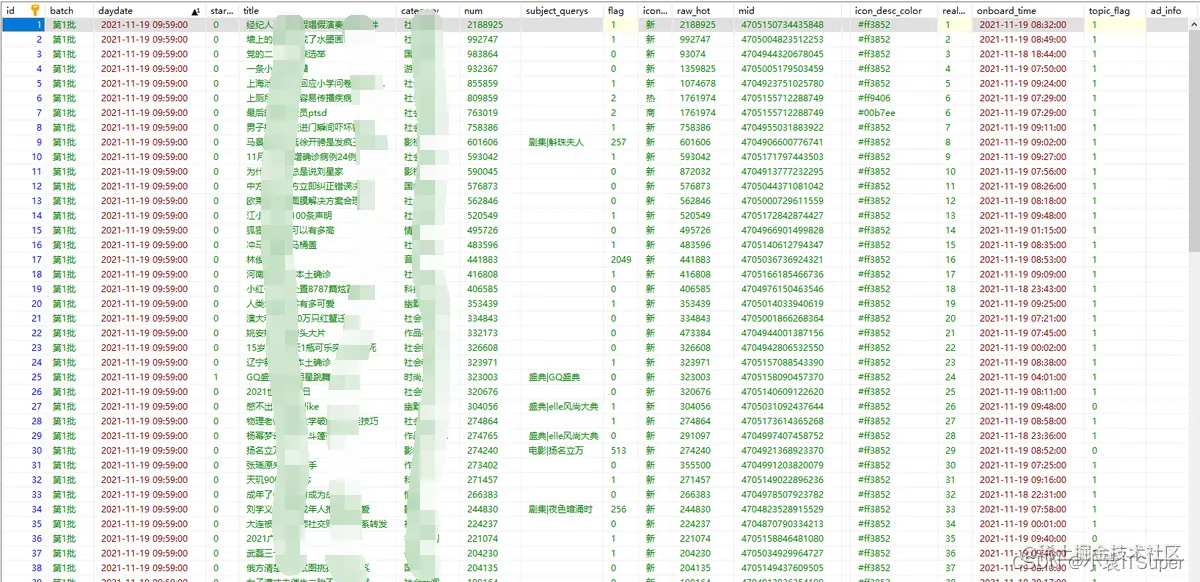This screenshot has height=582, width=1200.
Task: Click the ad_info column header
Action: point(1166,10)
